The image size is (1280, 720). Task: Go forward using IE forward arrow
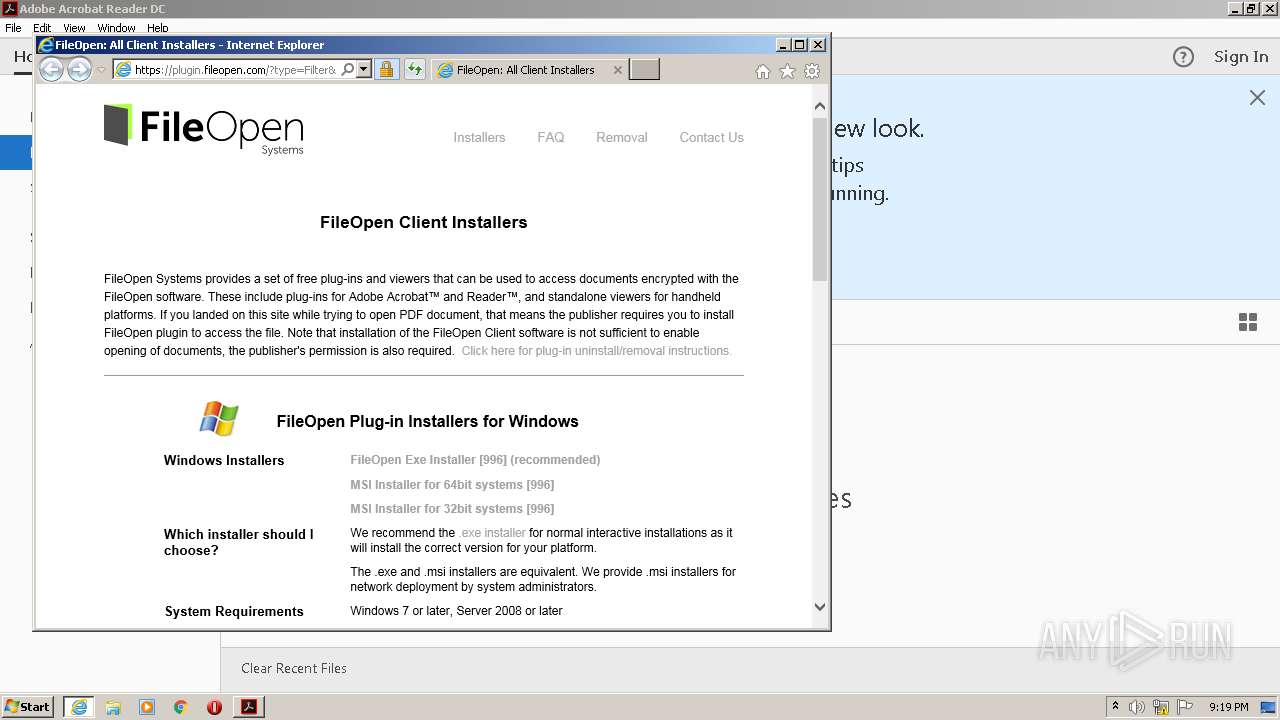(x=79, y=70)
